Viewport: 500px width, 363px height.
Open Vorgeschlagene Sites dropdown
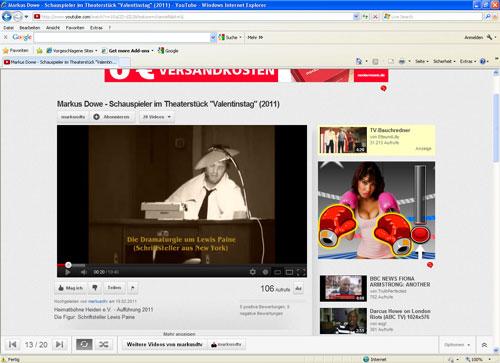(x=72, y=51)
